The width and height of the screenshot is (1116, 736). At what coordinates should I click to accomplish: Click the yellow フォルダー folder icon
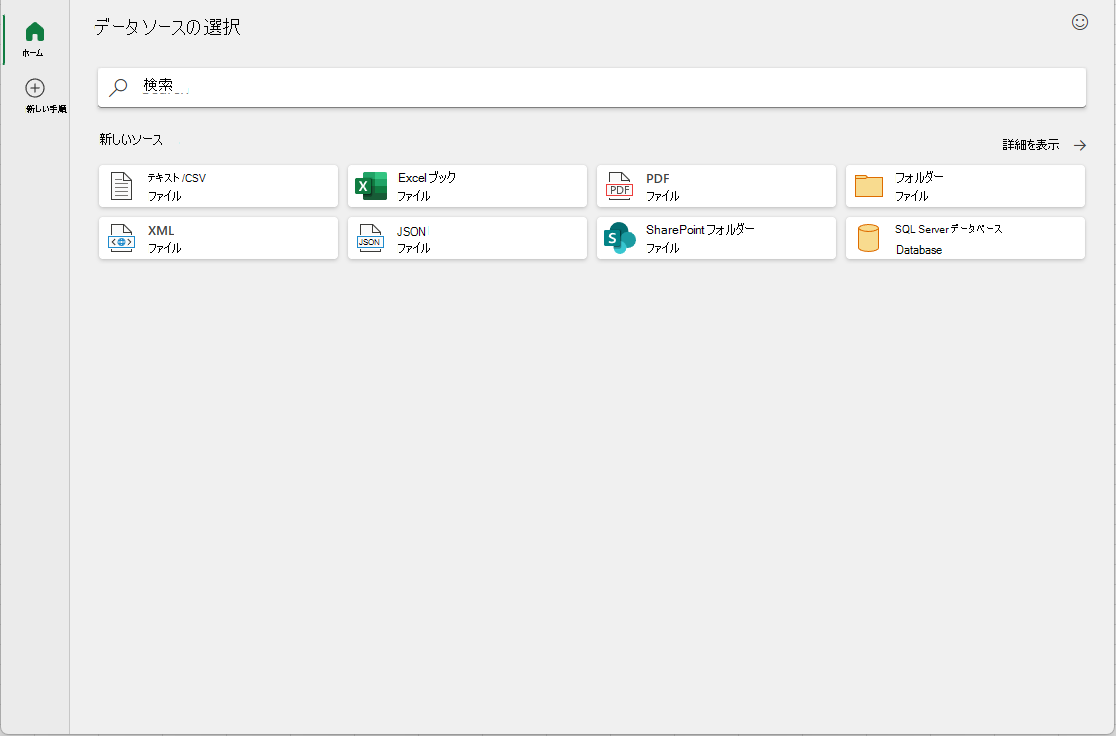click(x=868, y=186)
